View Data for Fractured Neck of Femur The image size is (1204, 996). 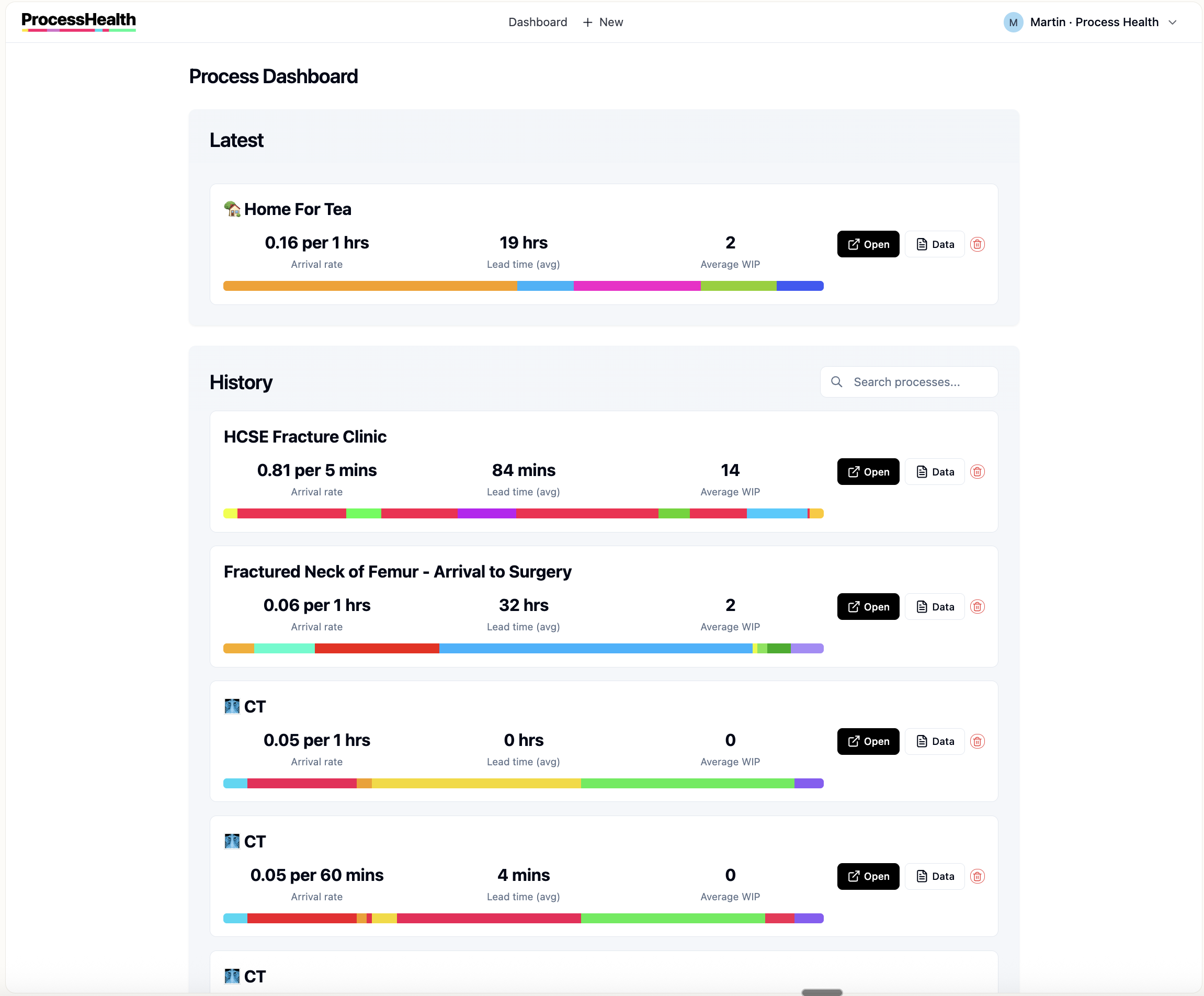click(935, 607)
